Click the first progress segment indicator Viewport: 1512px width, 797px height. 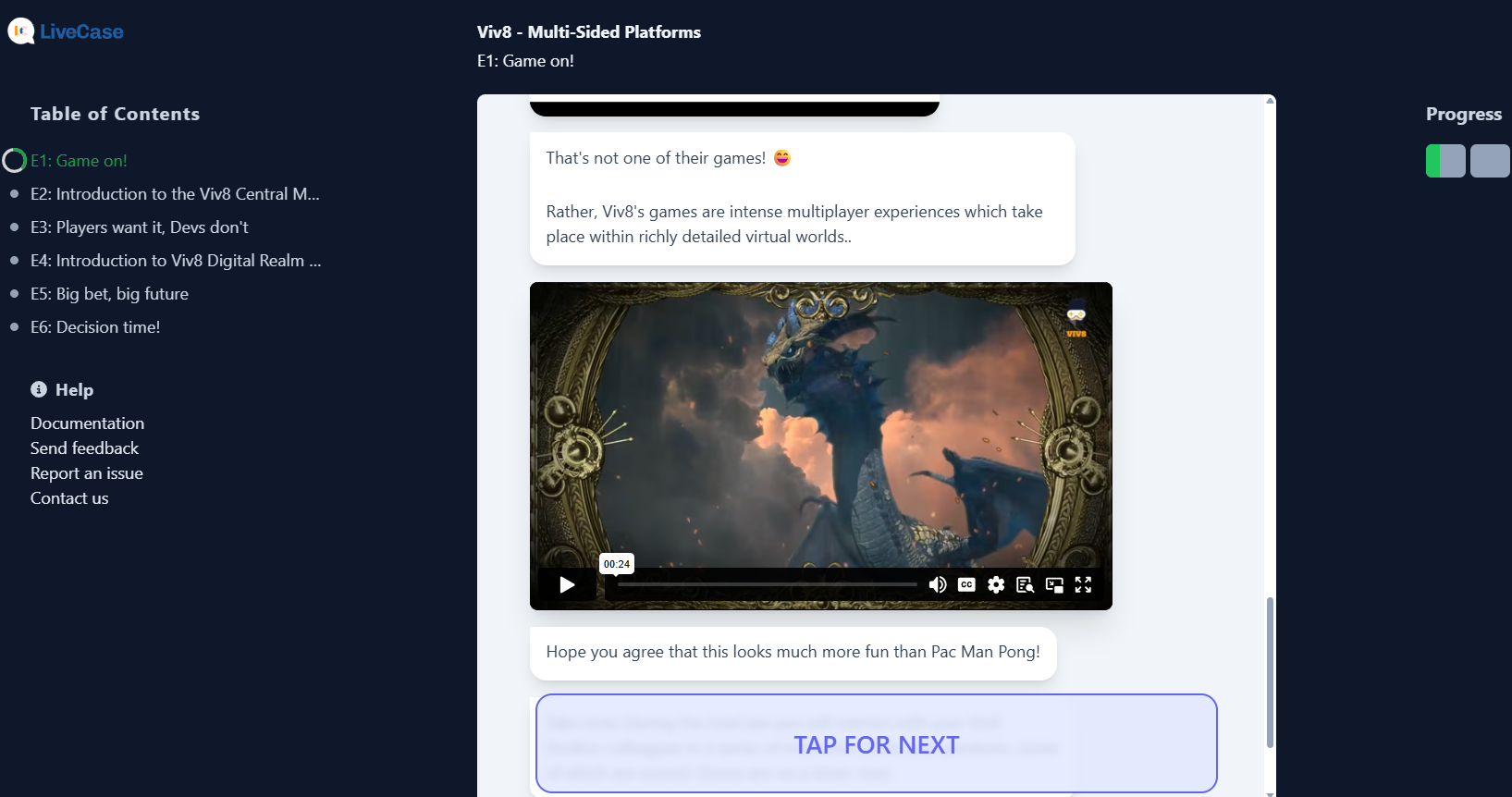pyautogui.click(x=1445, y=161)
